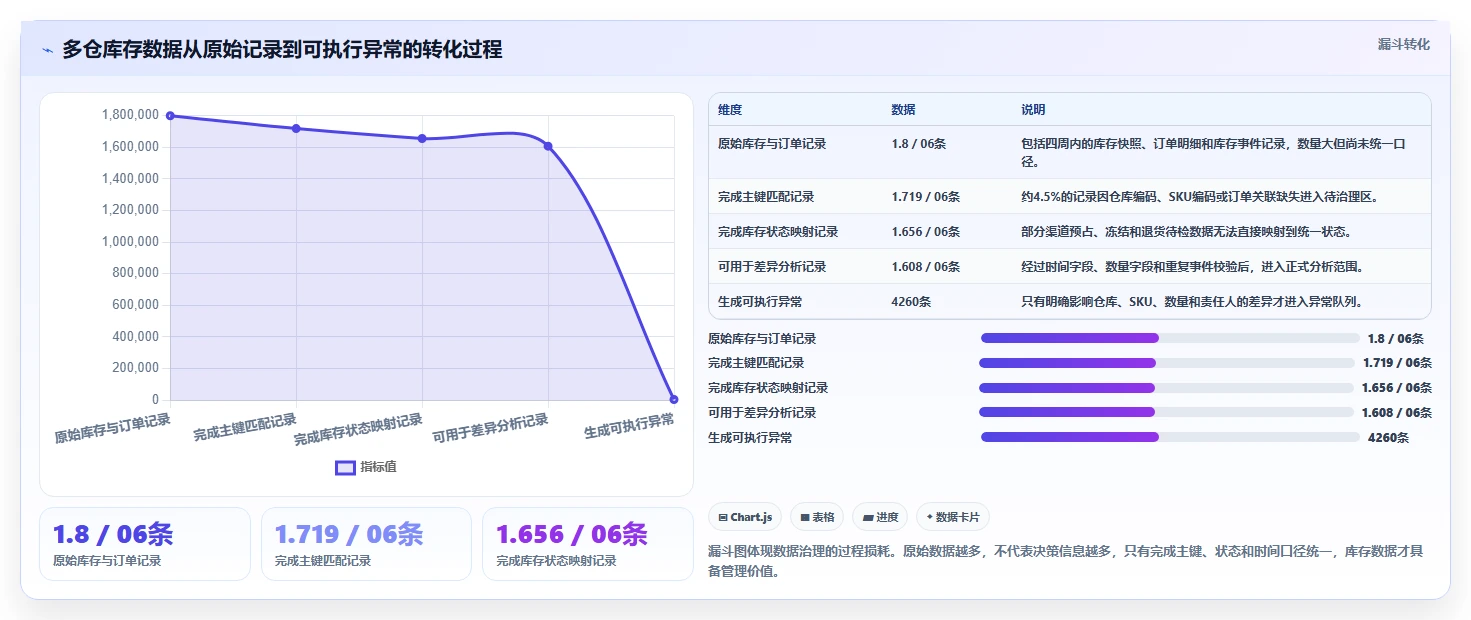
Task: Click the 4260条 value in the table
Action: [911, 302]
